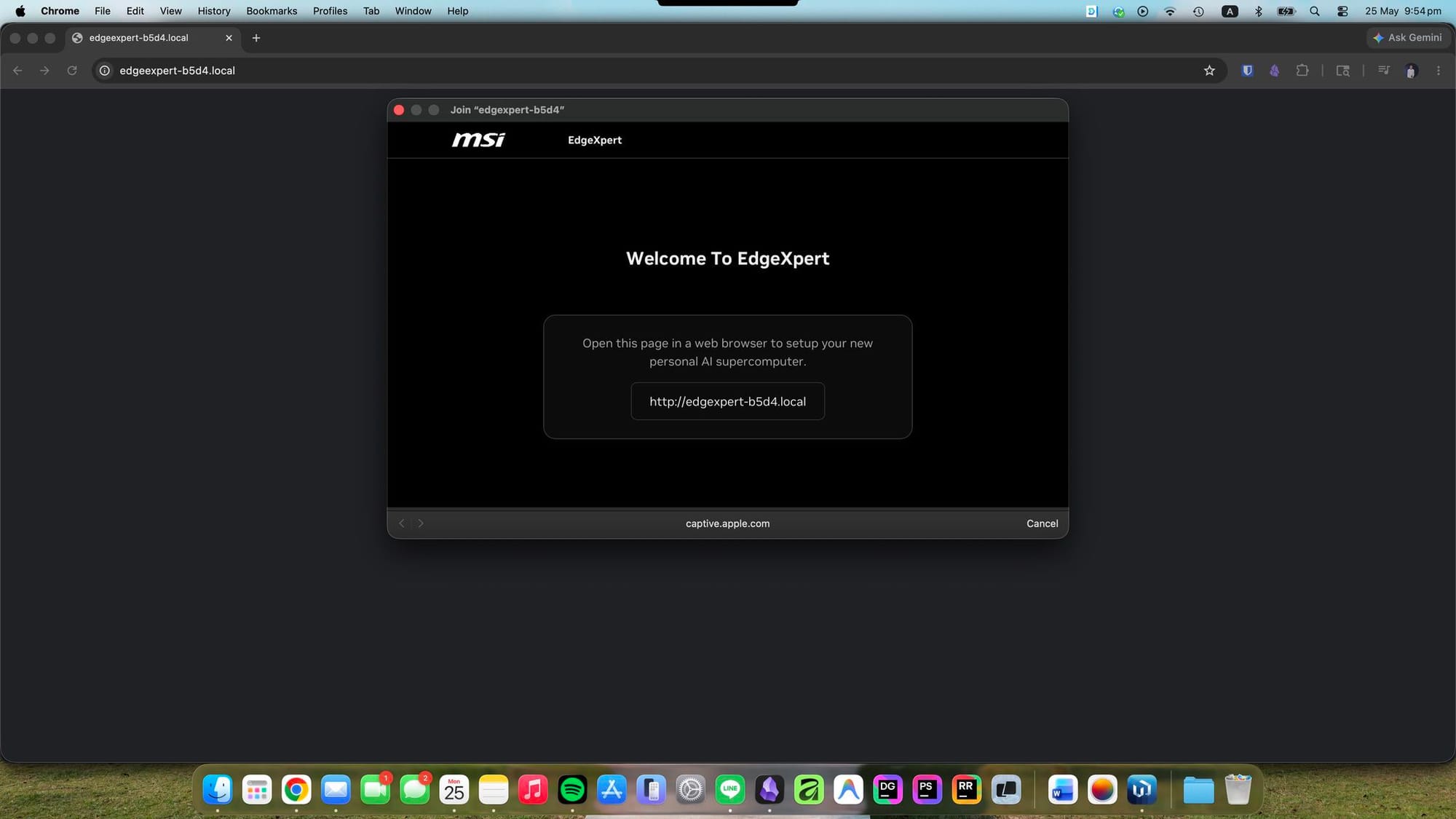
Task: Cancel the captive portal dialog
Action: coord(1042,523)
